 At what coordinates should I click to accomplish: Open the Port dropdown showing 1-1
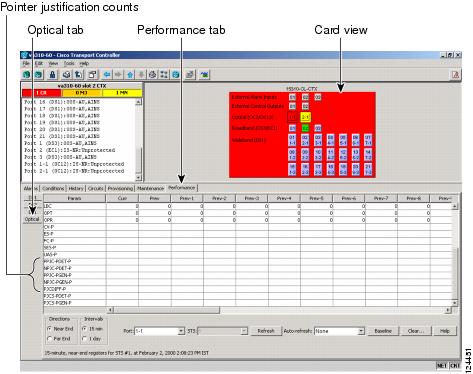159,331
